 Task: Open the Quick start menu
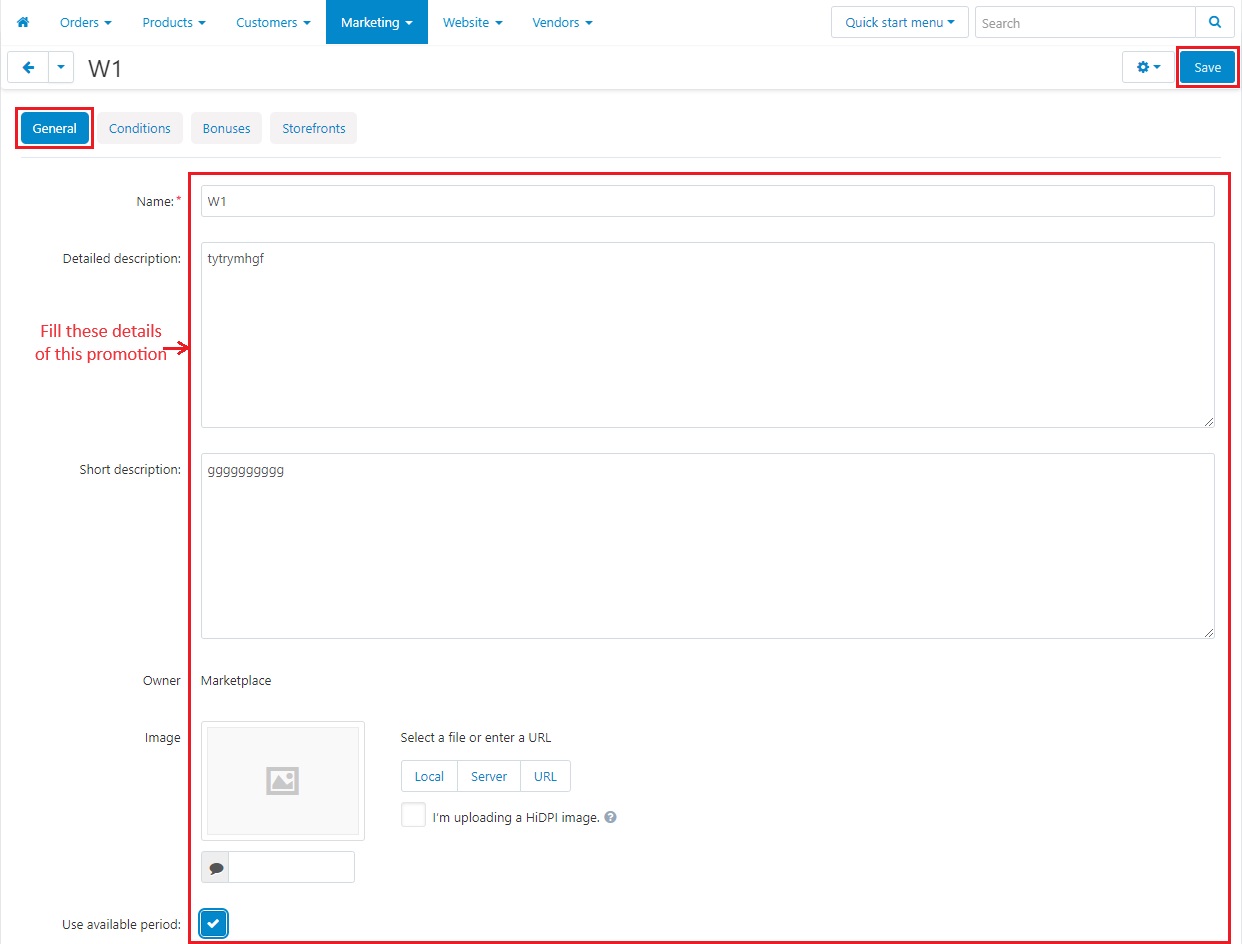[x=899, y=22]
